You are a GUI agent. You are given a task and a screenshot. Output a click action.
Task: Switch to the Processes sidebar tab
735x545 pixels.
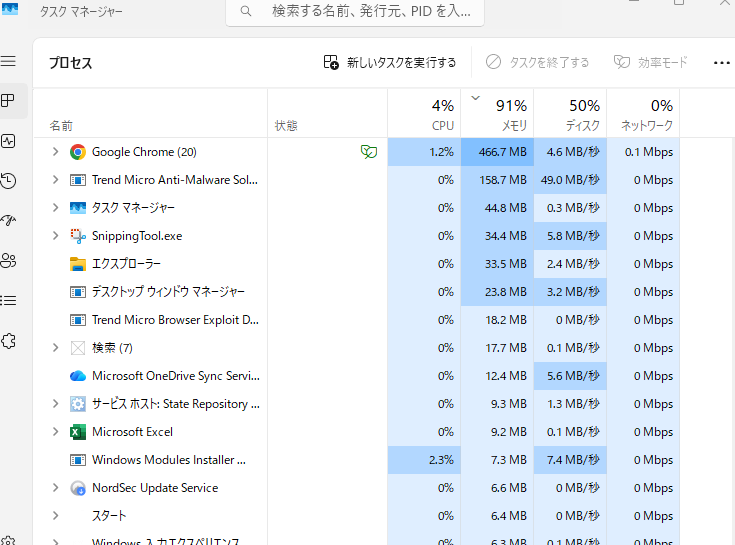tap(8, 100)
